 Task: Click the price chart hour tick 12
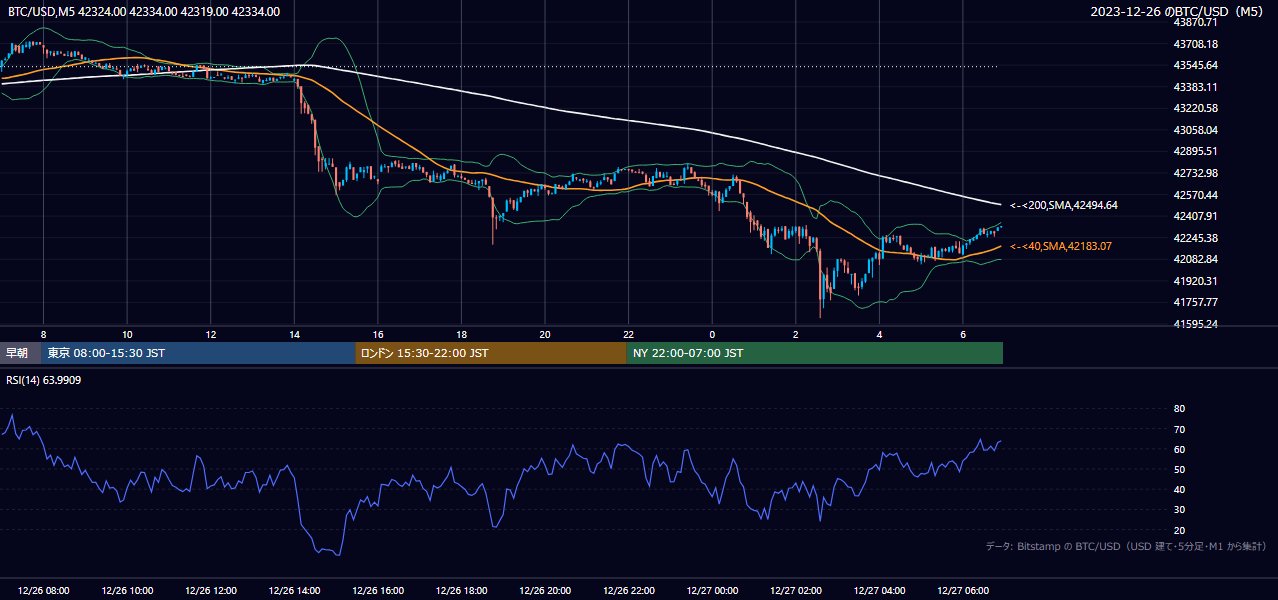click(211, 334)
